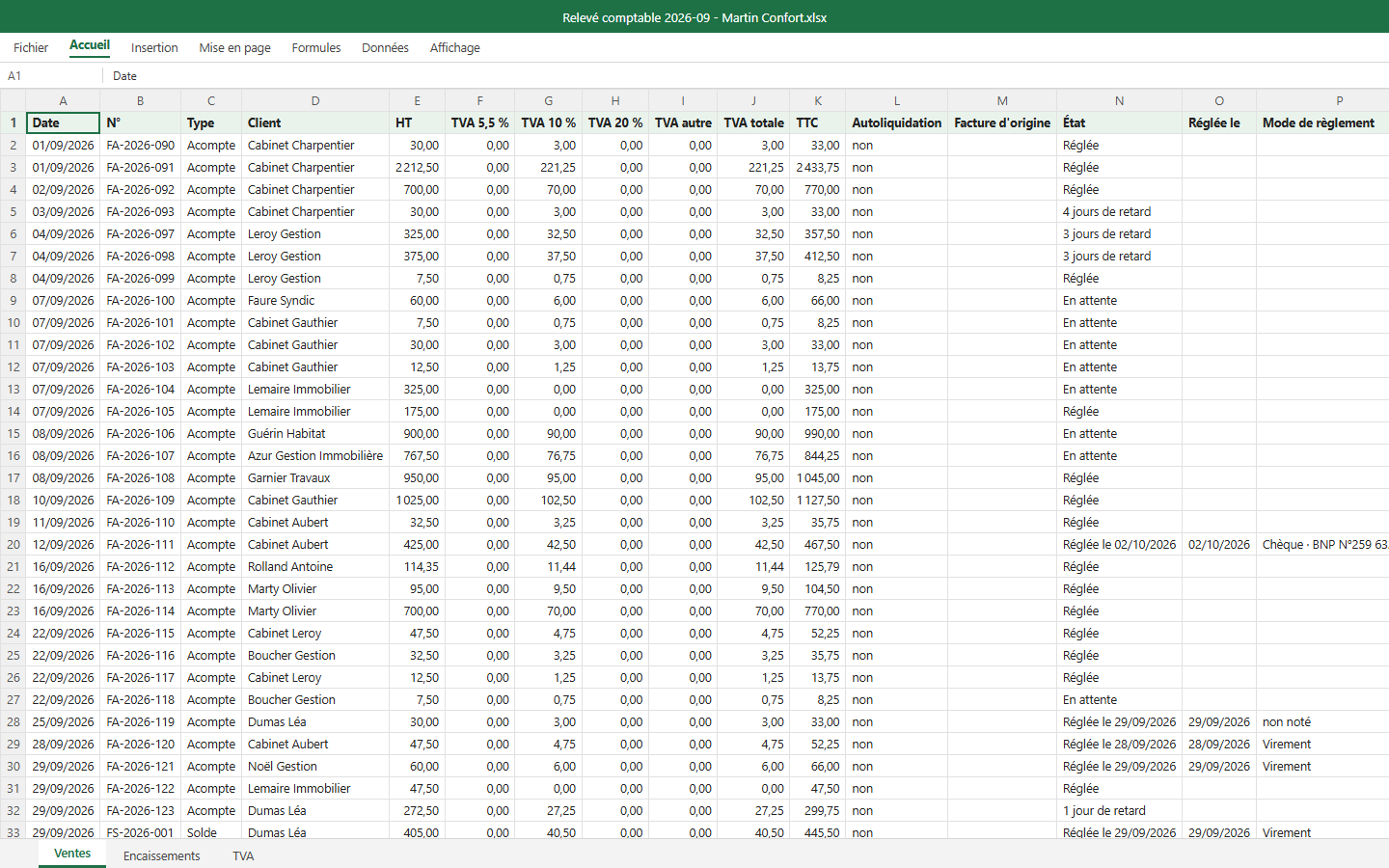The image size is (1389, 868).
Task: Select HT value 2 212,50
Action: (x=417, y=167)
